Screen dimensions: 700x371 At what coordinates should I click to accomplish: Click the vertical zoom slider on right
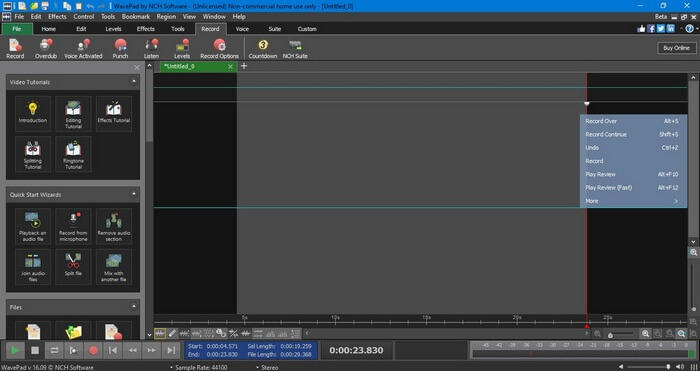point(694,287)
